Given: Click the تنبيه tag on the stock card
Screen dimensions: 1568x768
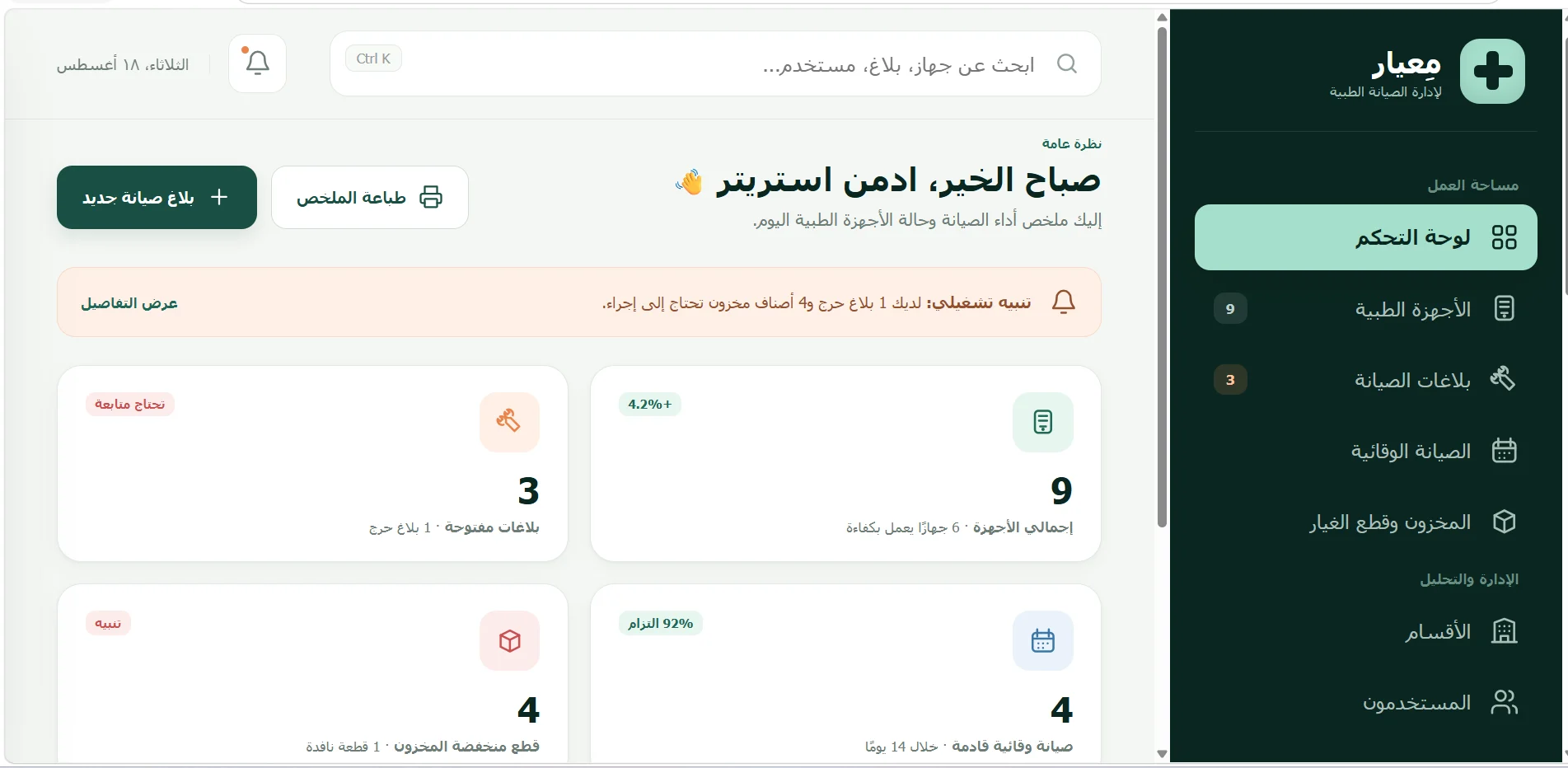Looking at the screenshot, I should [x=108, y=623].
